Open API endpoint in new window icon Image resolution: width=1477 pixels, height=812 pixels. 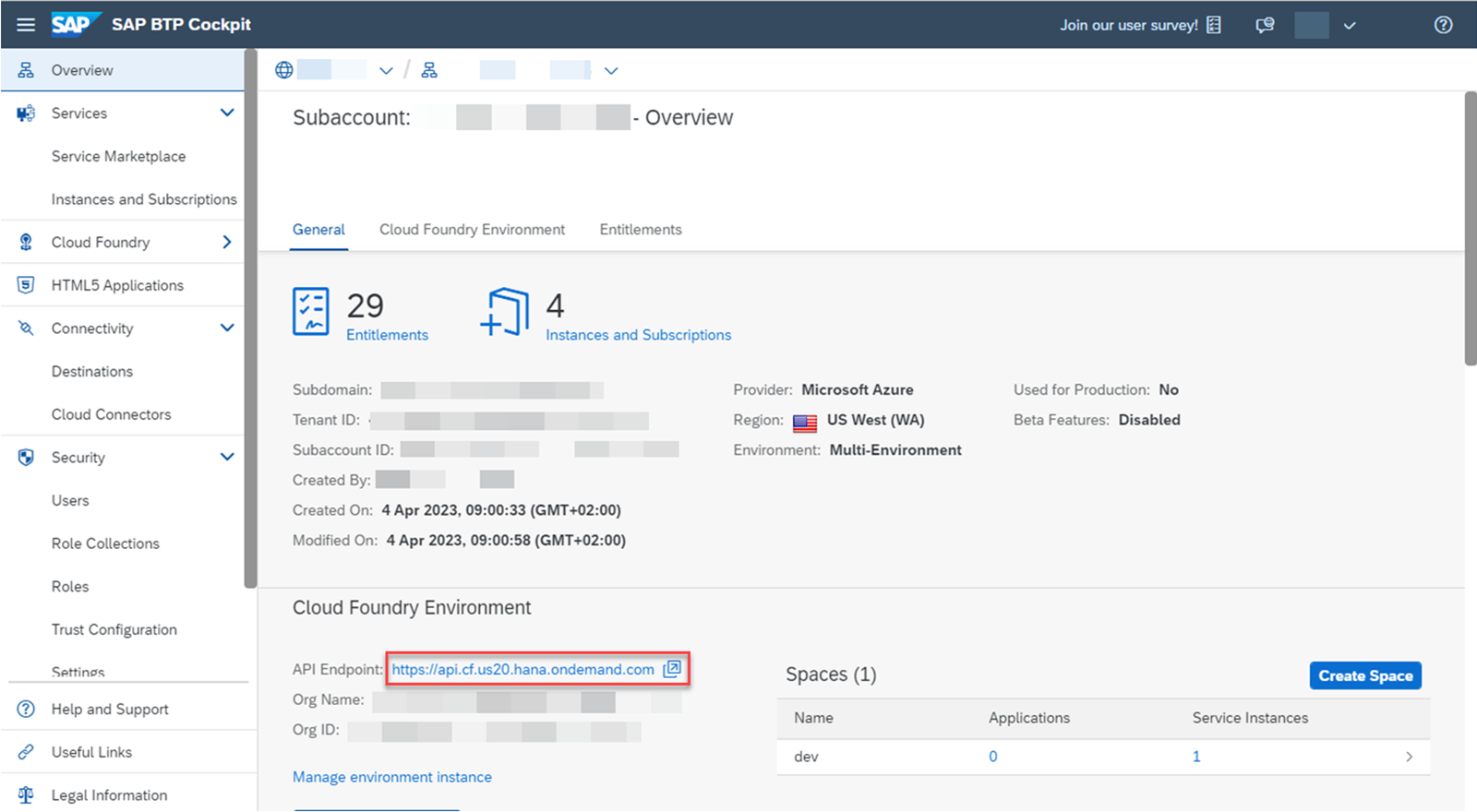[672, 669]
